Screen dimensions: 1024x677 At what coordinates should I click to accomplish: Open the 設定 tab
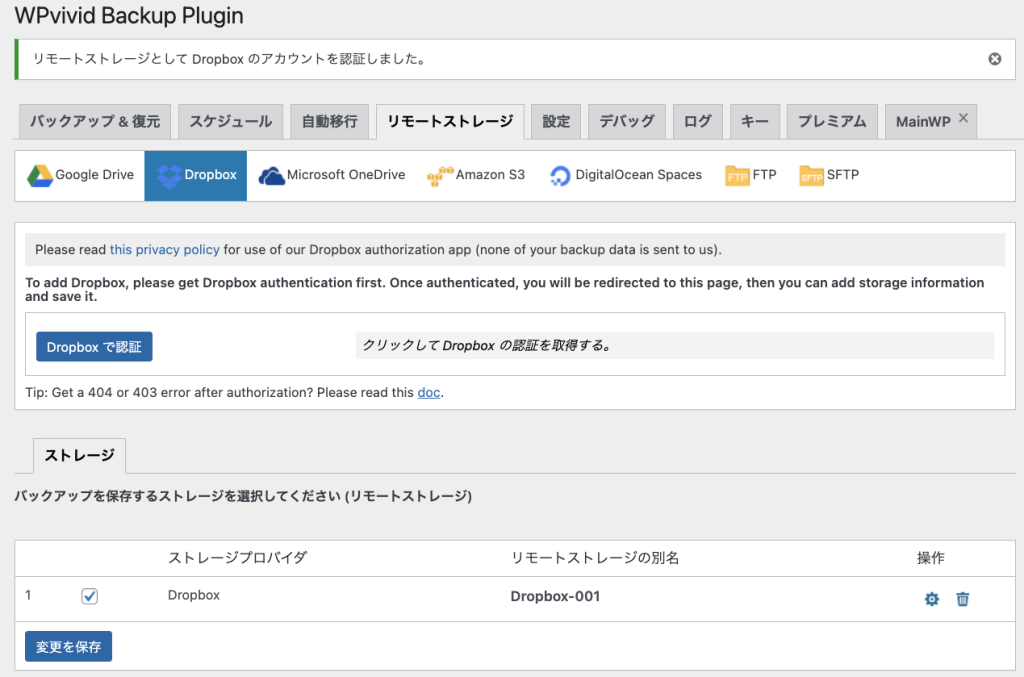(555, 120)
